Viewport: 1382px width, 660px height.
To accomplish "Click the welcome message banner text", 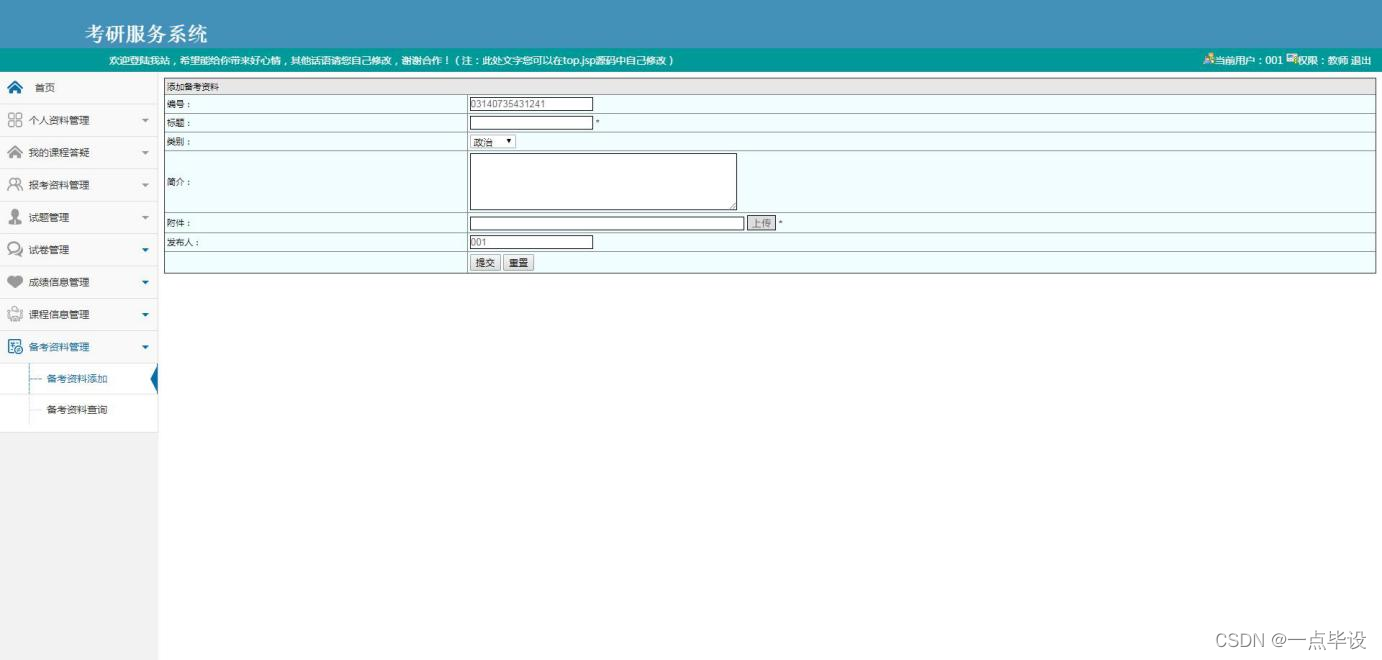I will 391,60.
